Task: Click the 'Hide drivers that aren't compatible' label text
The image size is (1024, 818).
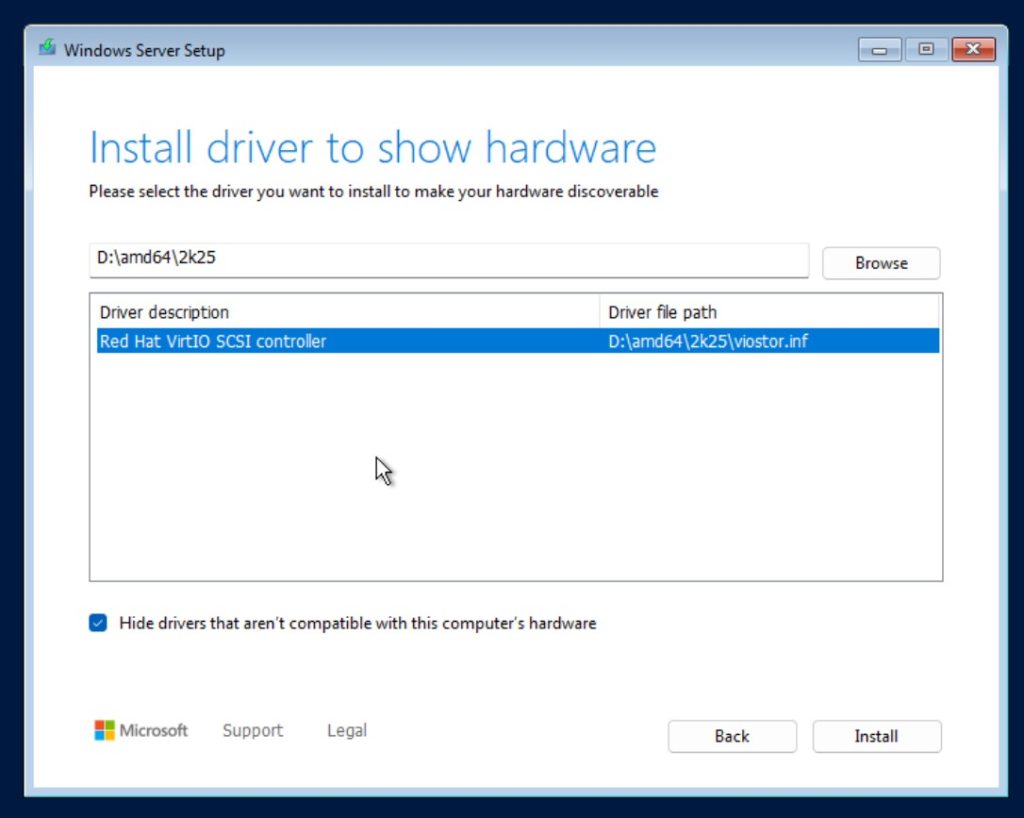Action: [x=357, y=623]
